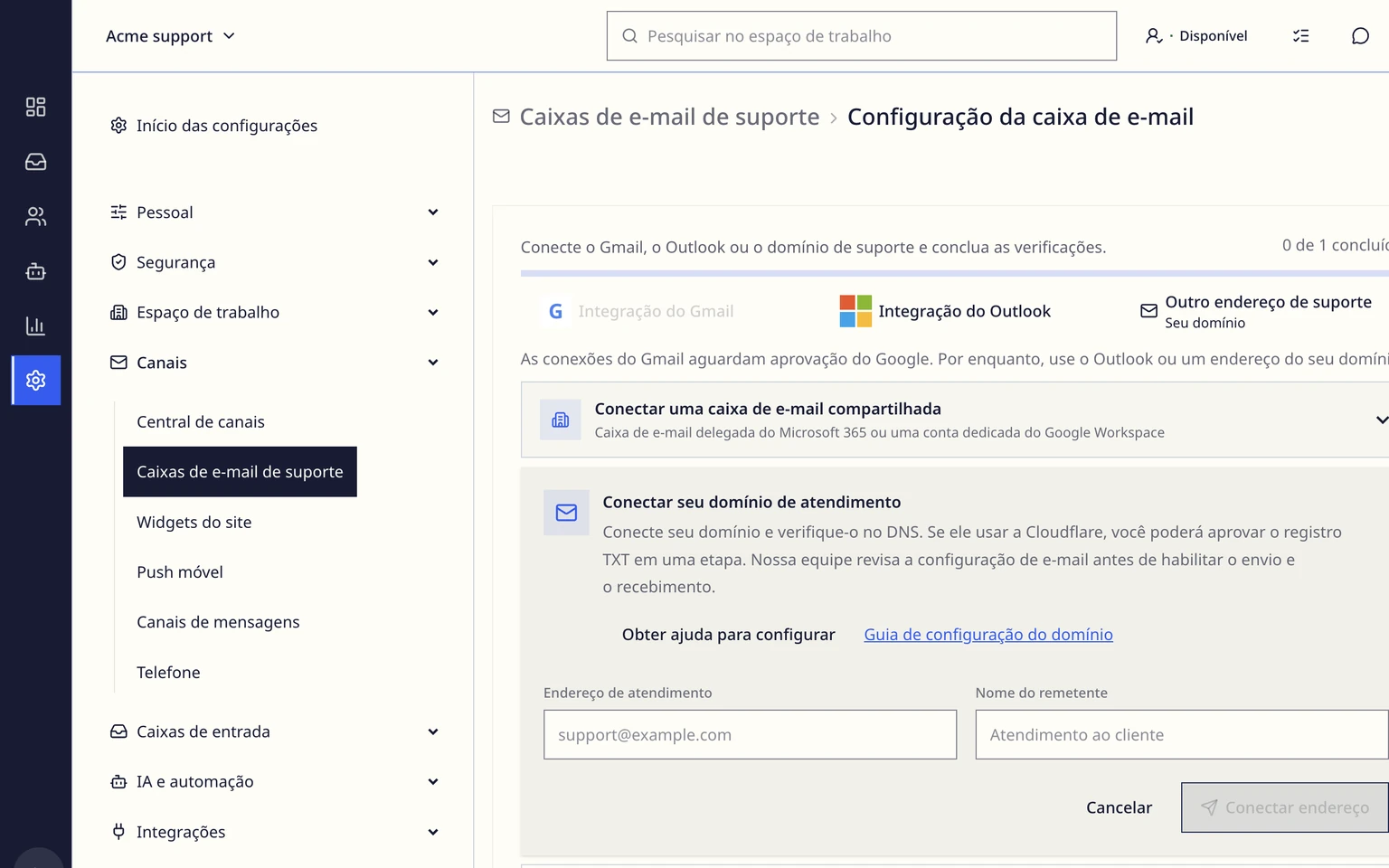The image size is (1389, 868).
Task: Select the Integração do Outlook tab
Action: click(945, 311)
